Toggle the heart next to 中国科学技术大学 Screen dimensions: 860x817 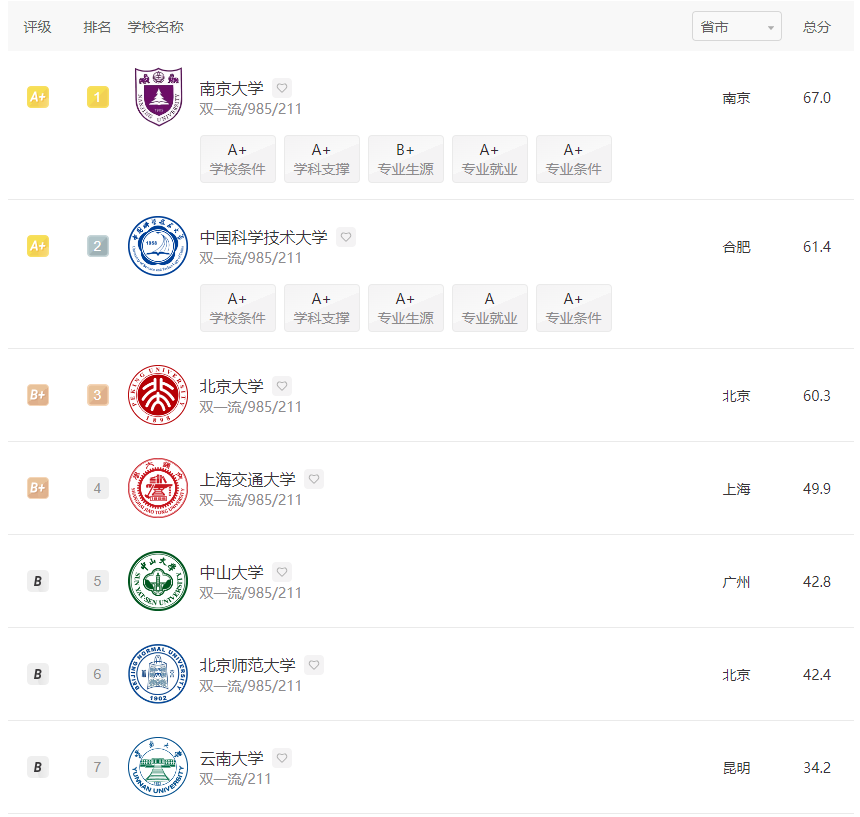click(346, 237)
